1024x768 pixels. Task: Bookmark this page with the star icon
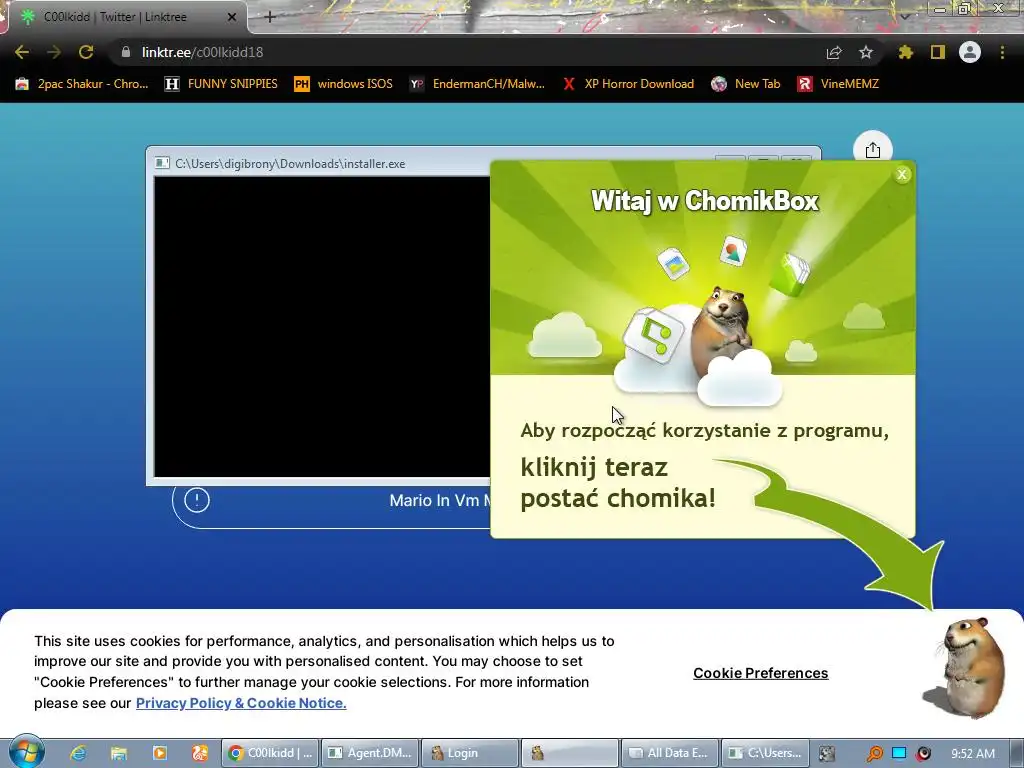coord(866,52)
